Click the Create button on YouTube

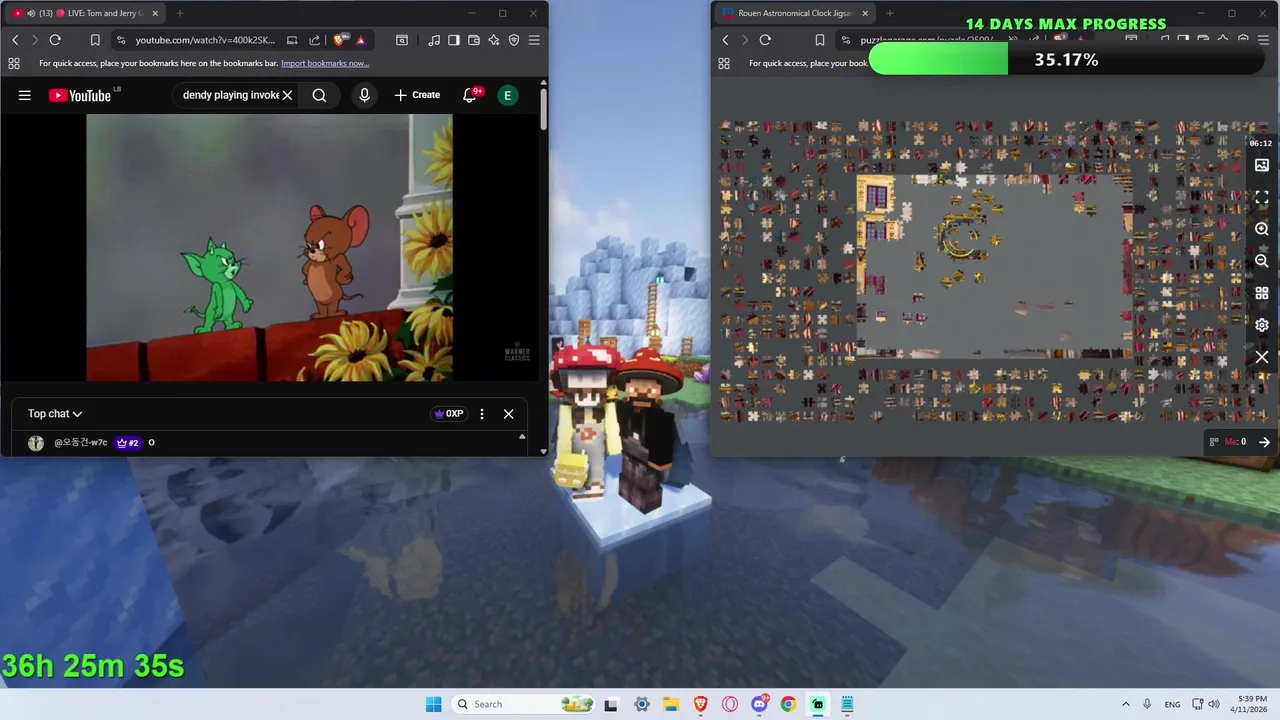coord(417,95)
